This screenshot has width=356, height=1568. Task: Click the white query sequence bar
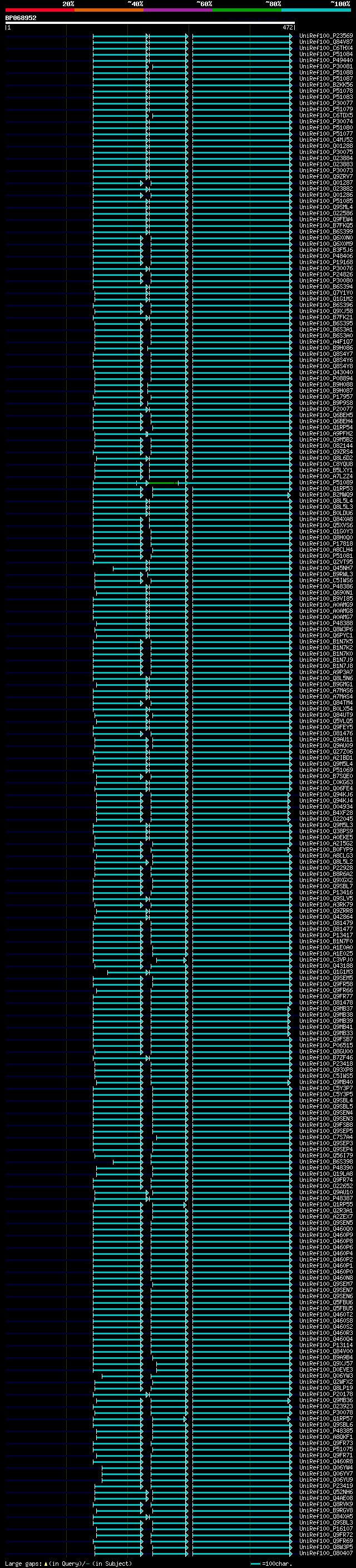coord(150,23)
